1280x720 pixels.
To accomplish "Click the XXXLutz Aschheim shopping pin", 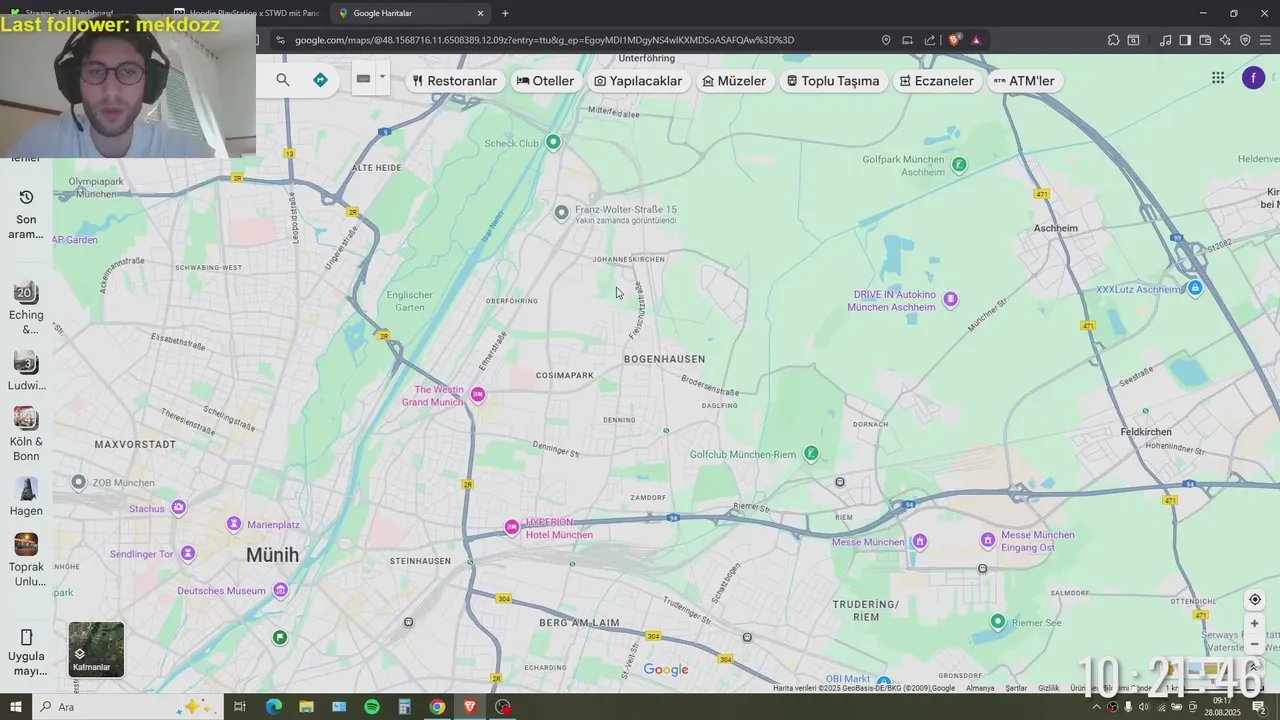I will click(1195, 289).
